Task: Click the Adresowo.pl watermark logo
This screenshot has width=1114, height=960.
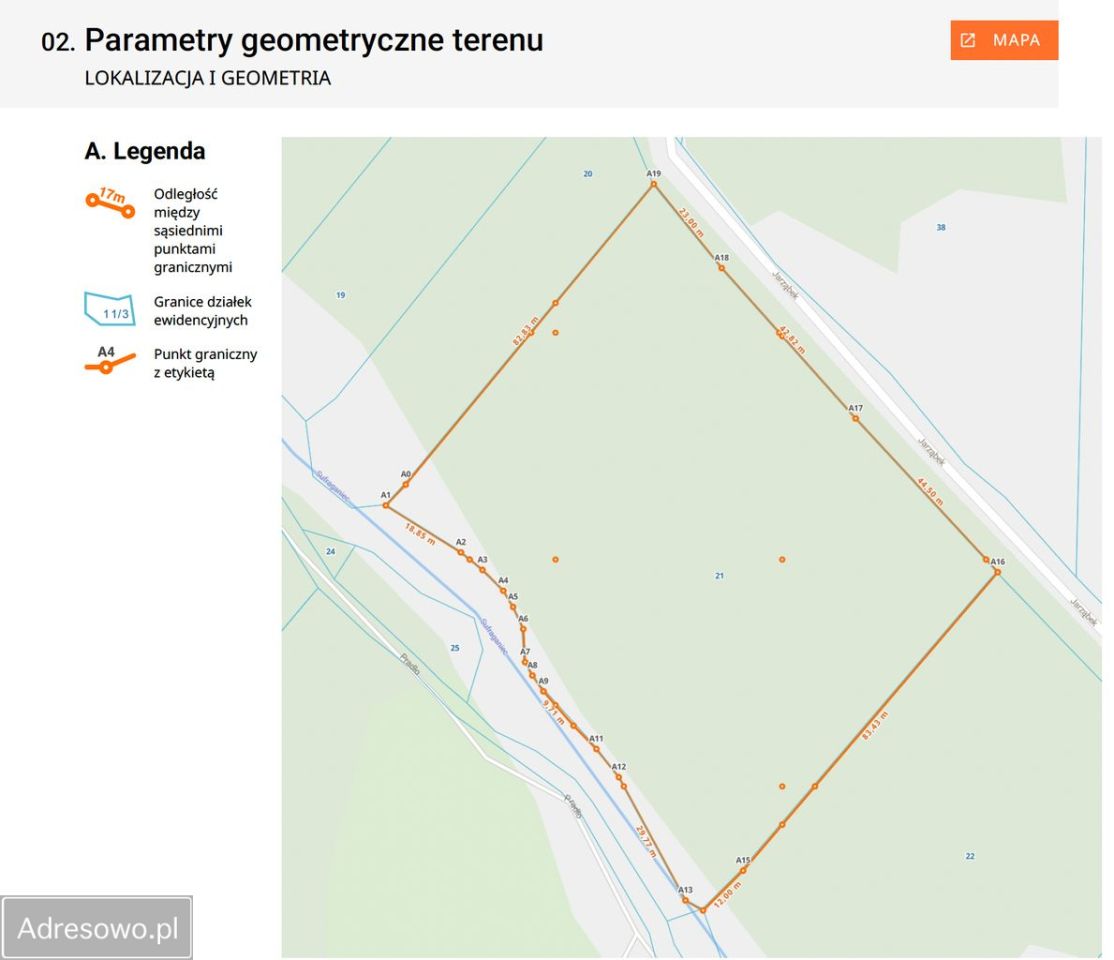Action: coord(97,927)
